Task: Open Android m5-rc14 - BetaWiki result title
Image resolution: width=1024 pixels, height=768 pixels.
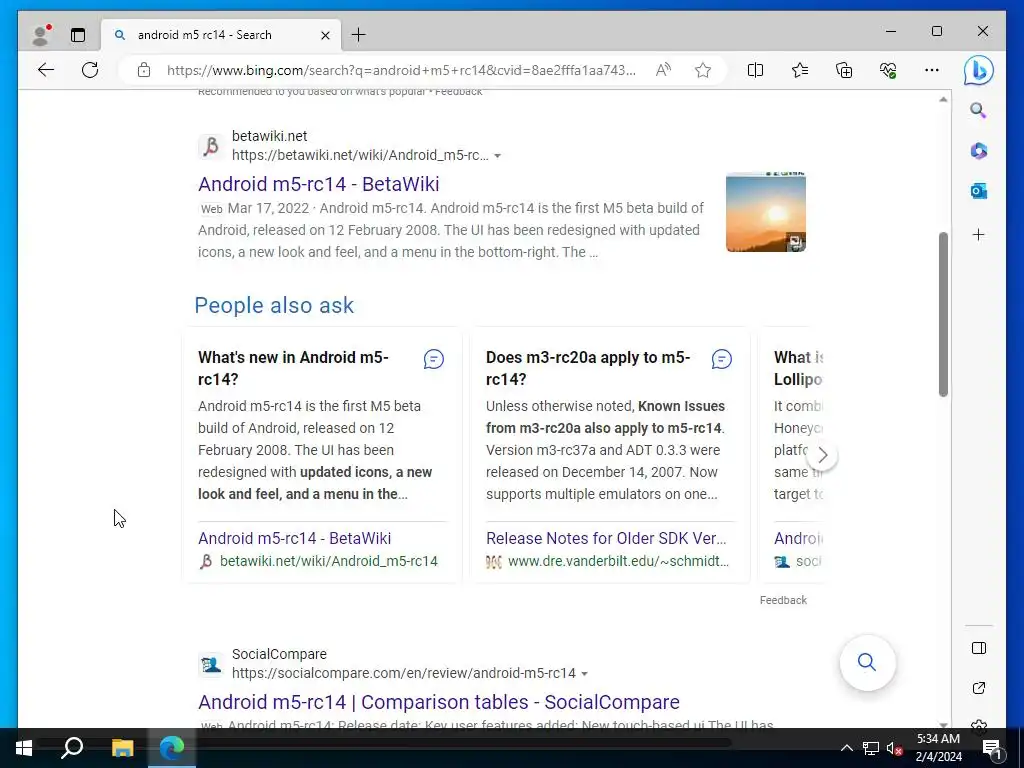Action: [x=319, y=184]
